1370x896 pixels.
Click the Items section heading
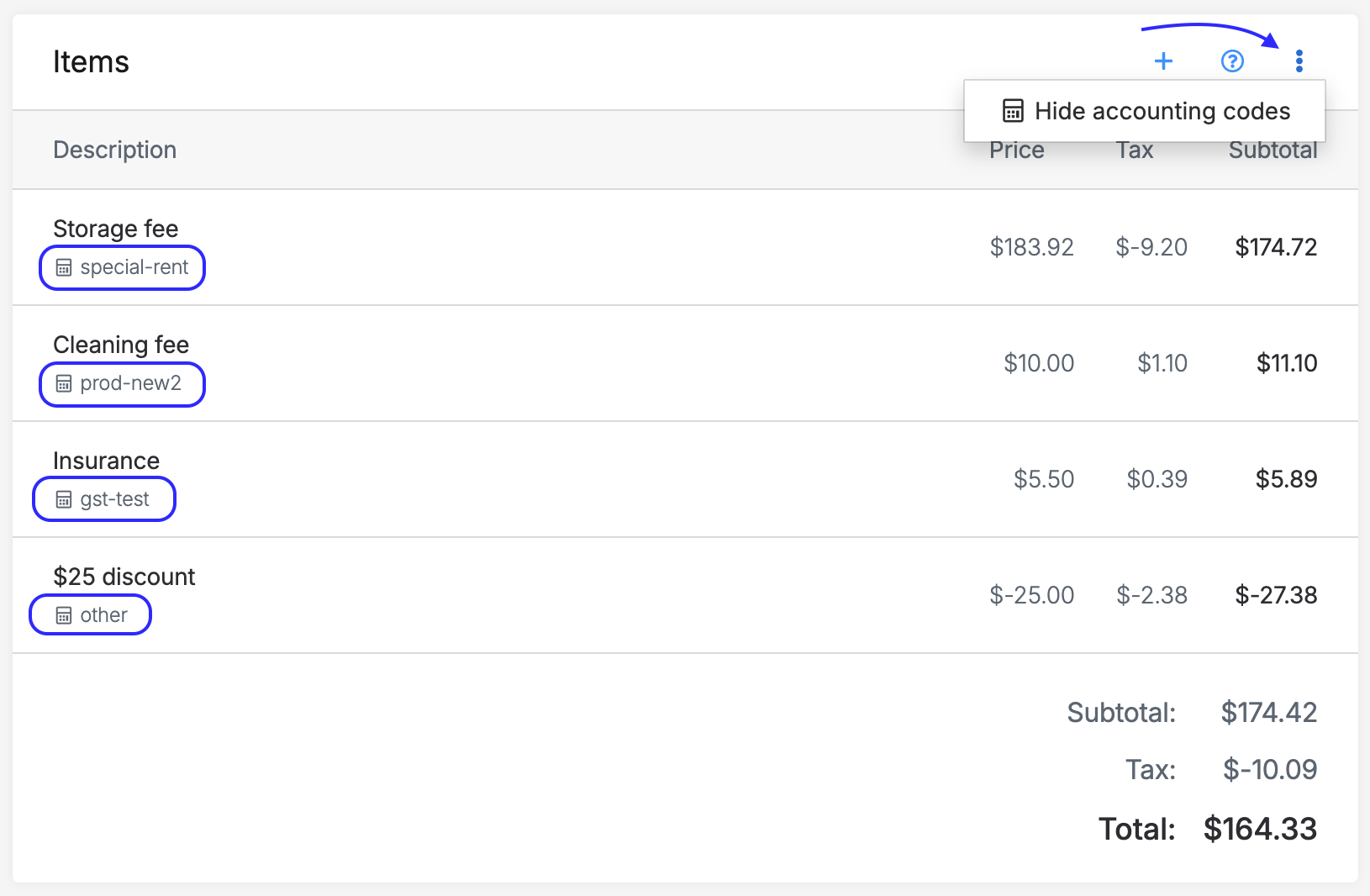coord(91,62)
